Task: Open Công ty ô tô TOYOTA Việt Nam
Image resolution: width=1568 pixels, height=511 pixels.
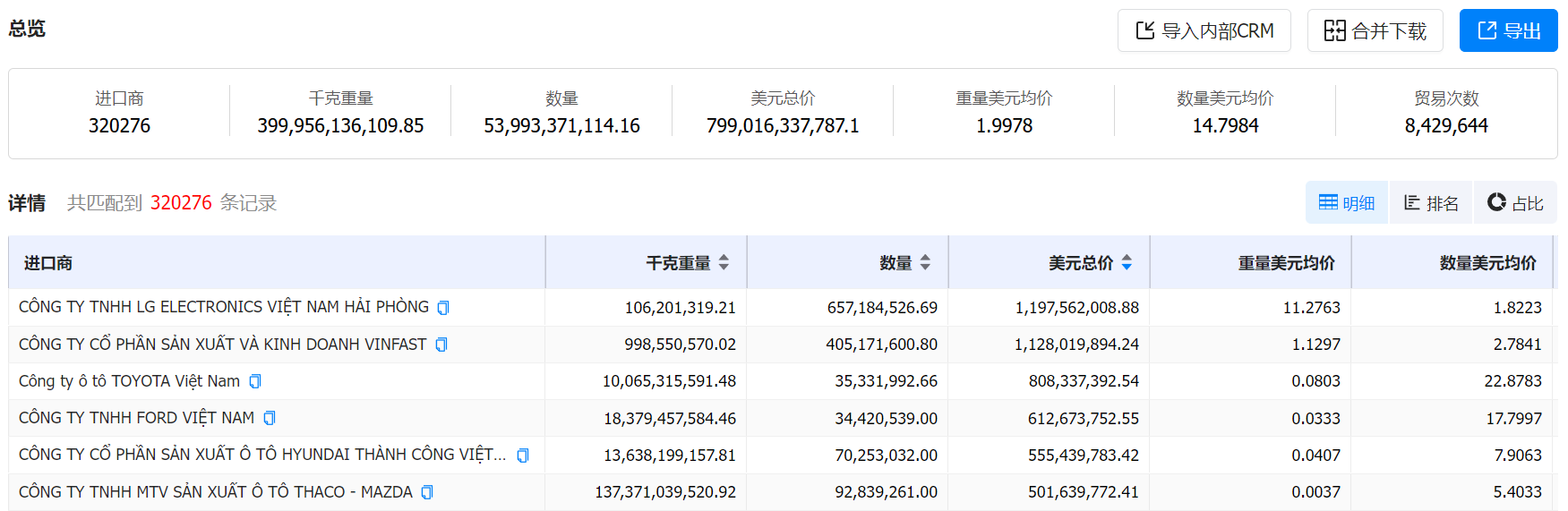Action: [x=129, y=381]
